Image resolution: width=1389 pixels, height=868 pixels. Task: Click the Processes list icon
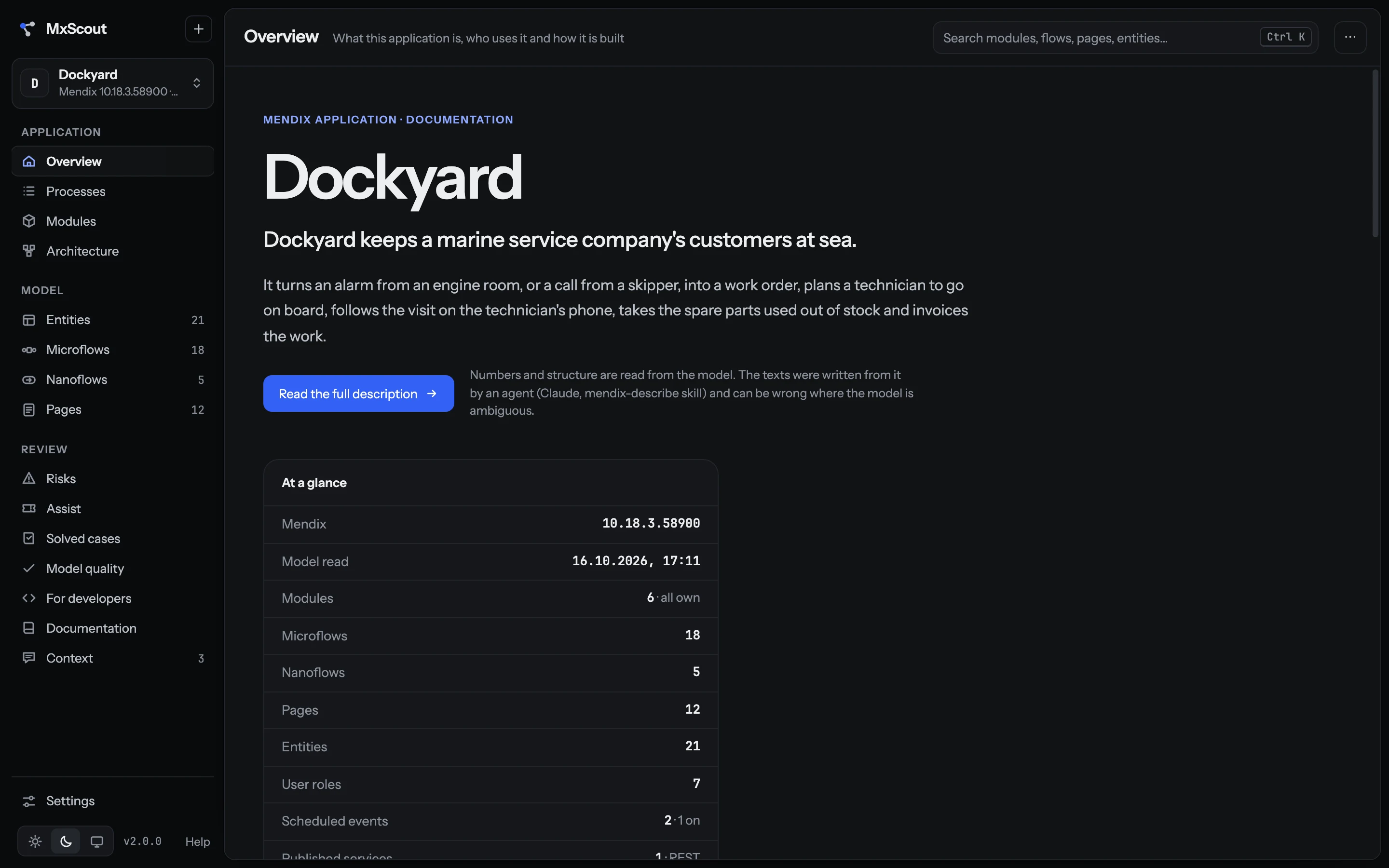coord(29,191)
